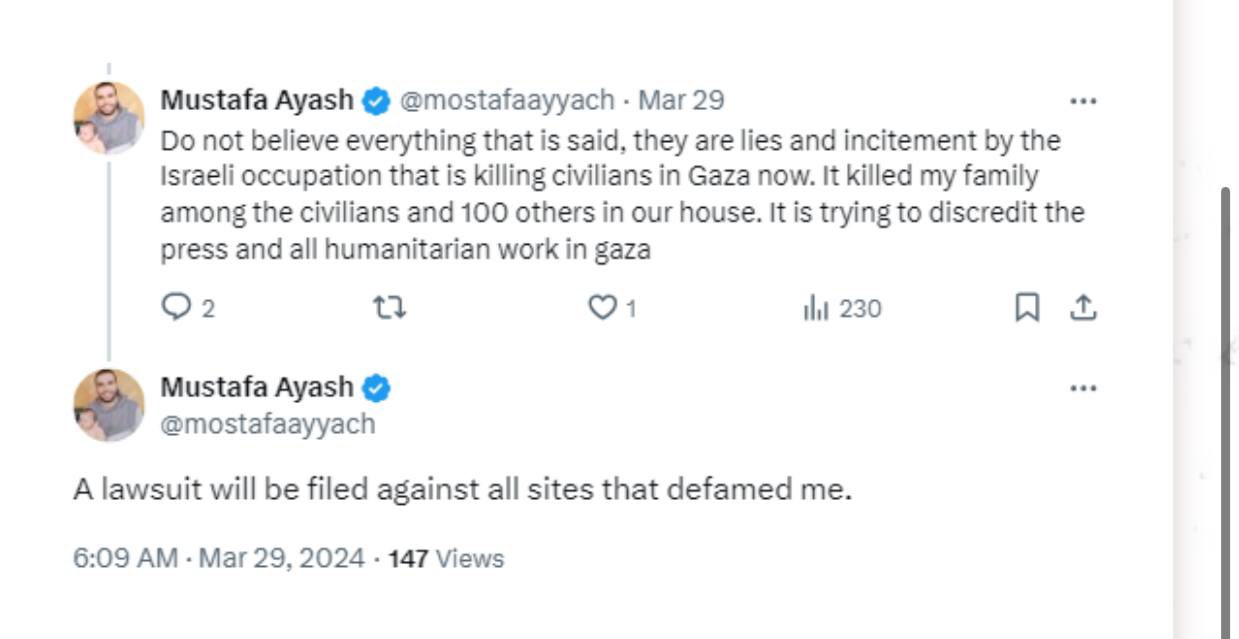
Task: Open second tweet's profile avatar
Action: 109,405
